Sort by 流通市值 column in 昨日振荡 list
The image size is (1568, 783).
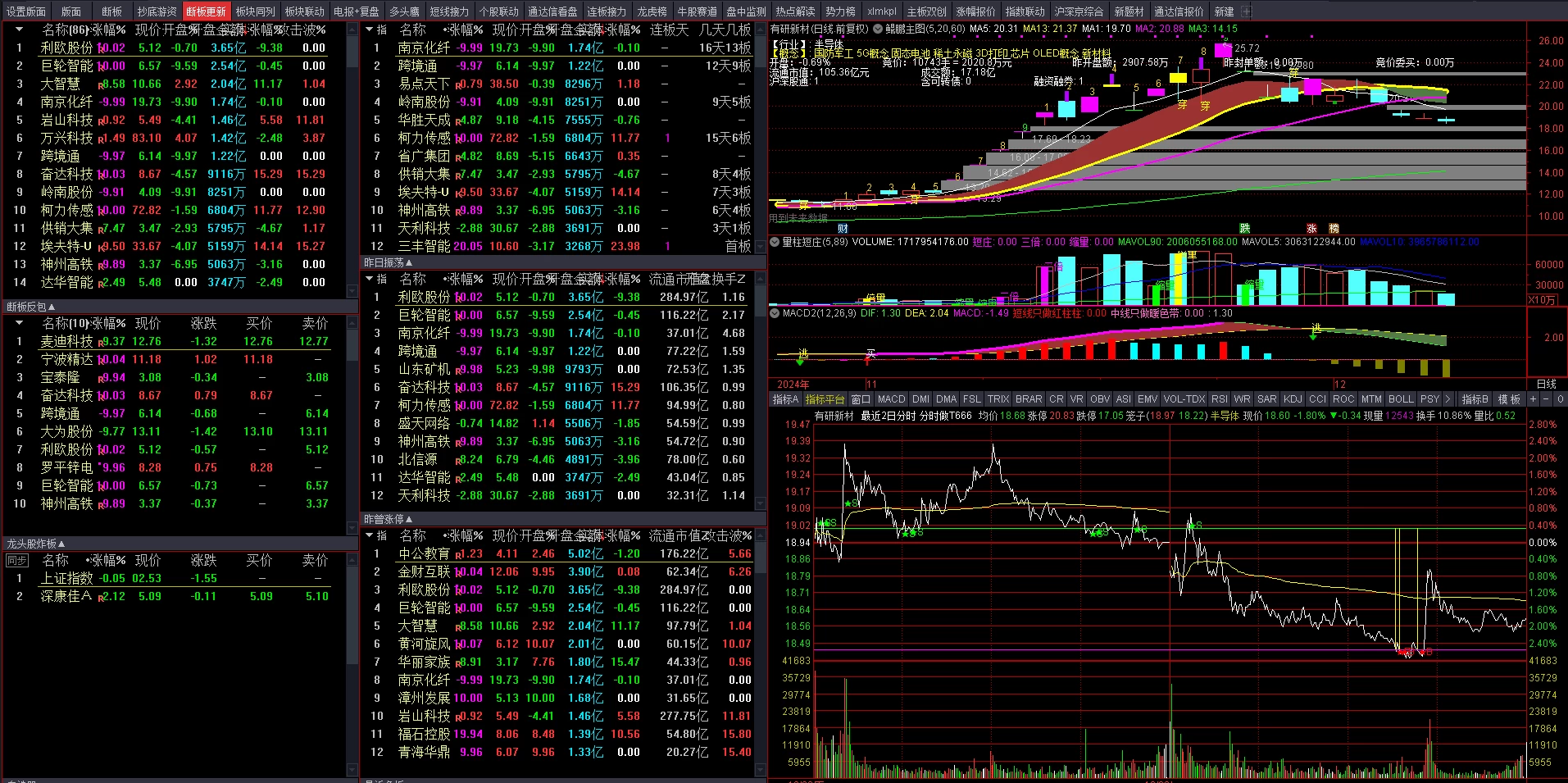coord(676,280)
